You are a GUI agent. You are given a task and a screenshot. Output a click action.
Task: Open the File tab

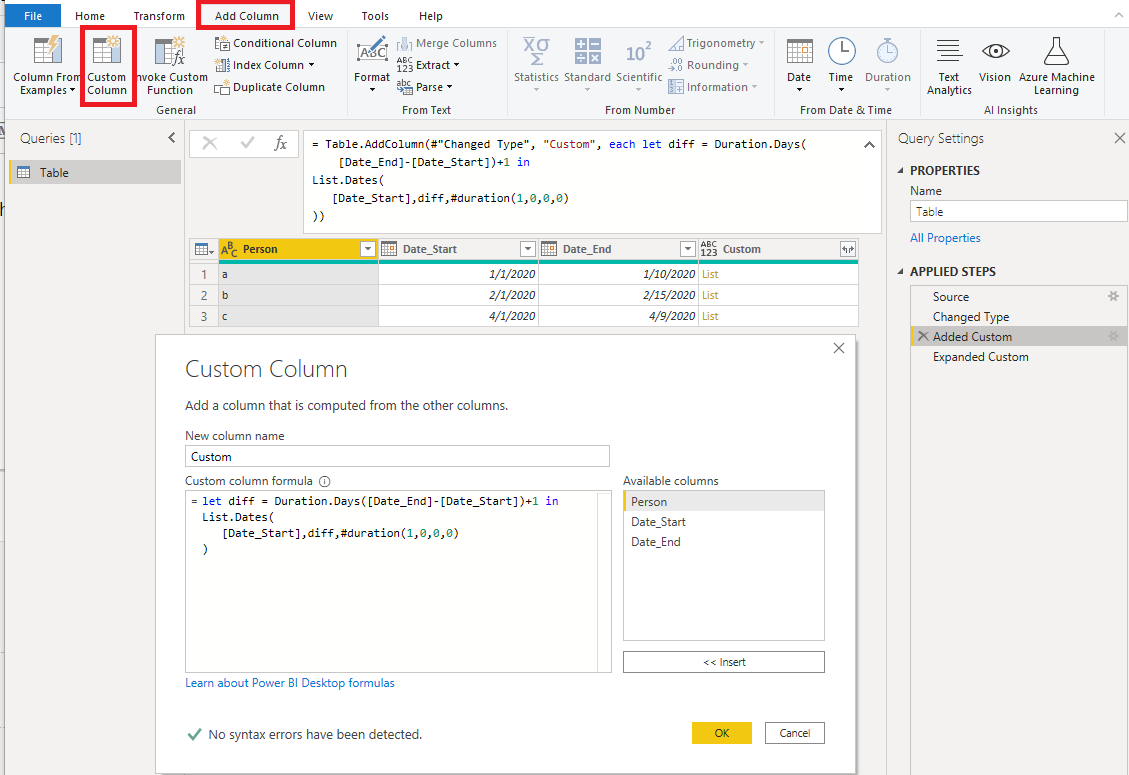33,16
